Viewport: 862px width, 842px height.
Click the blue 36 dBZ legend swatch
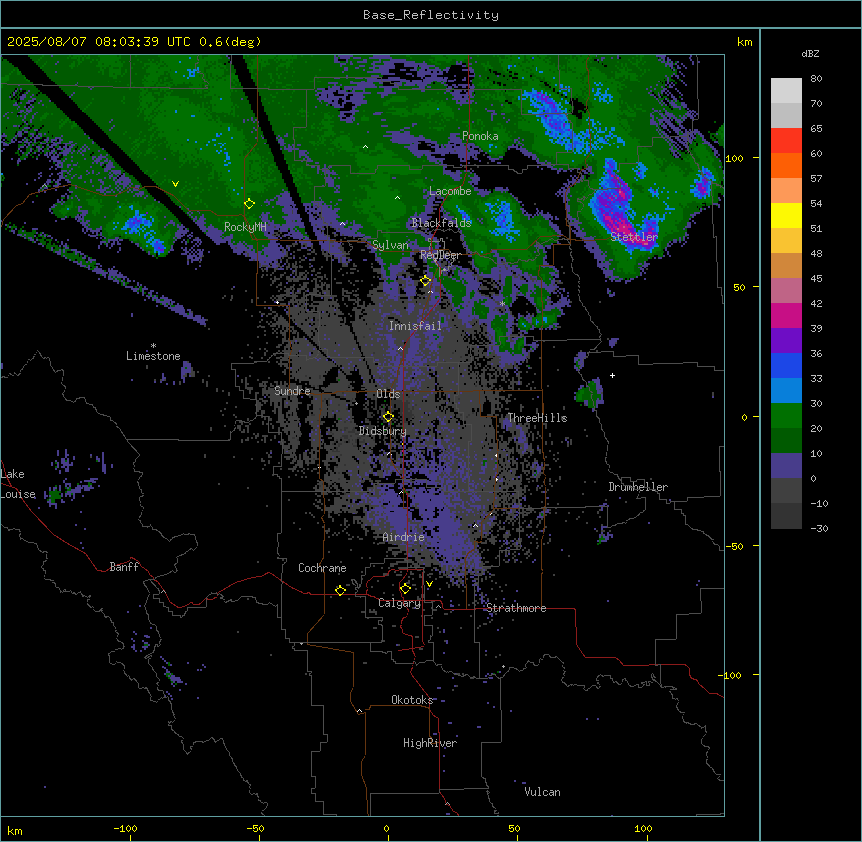[786, 365]
